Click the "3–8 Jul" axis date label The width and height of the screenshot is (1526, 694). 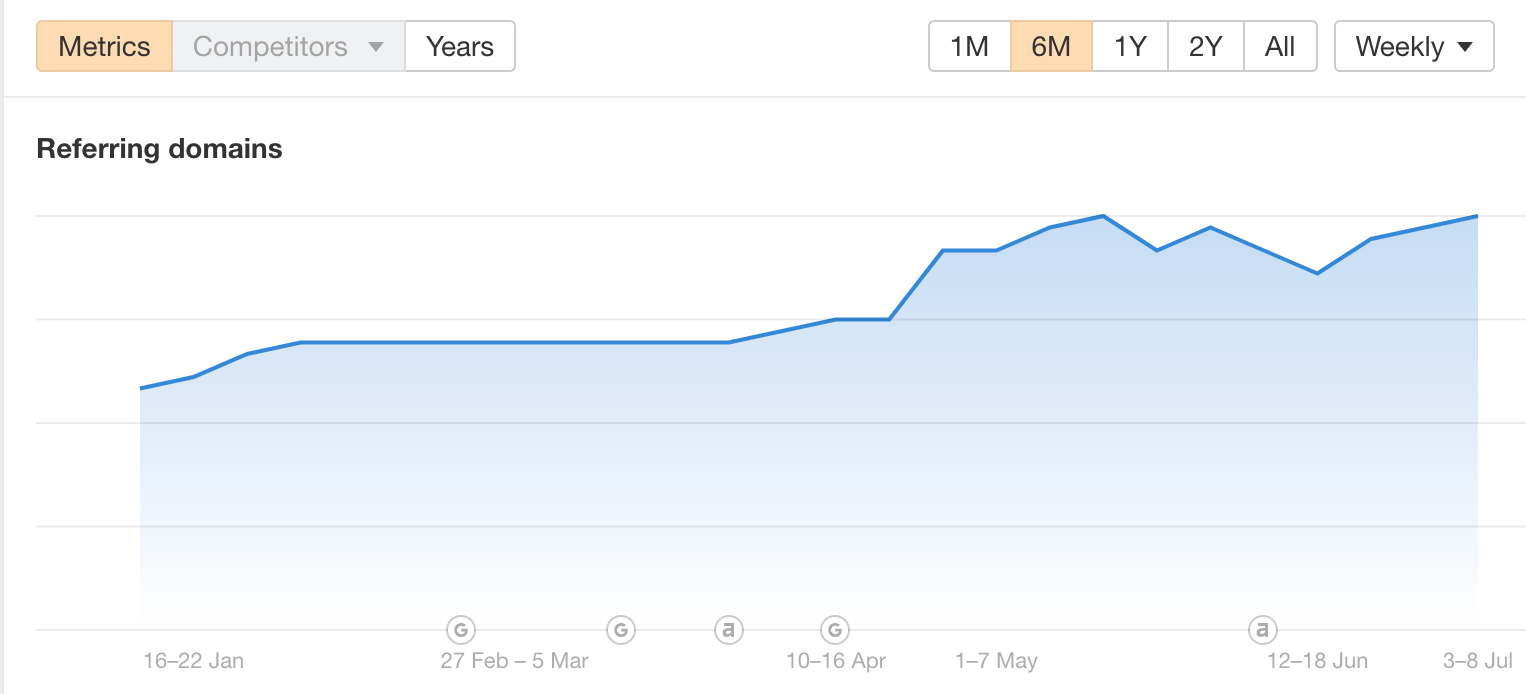click(1478, 661)
